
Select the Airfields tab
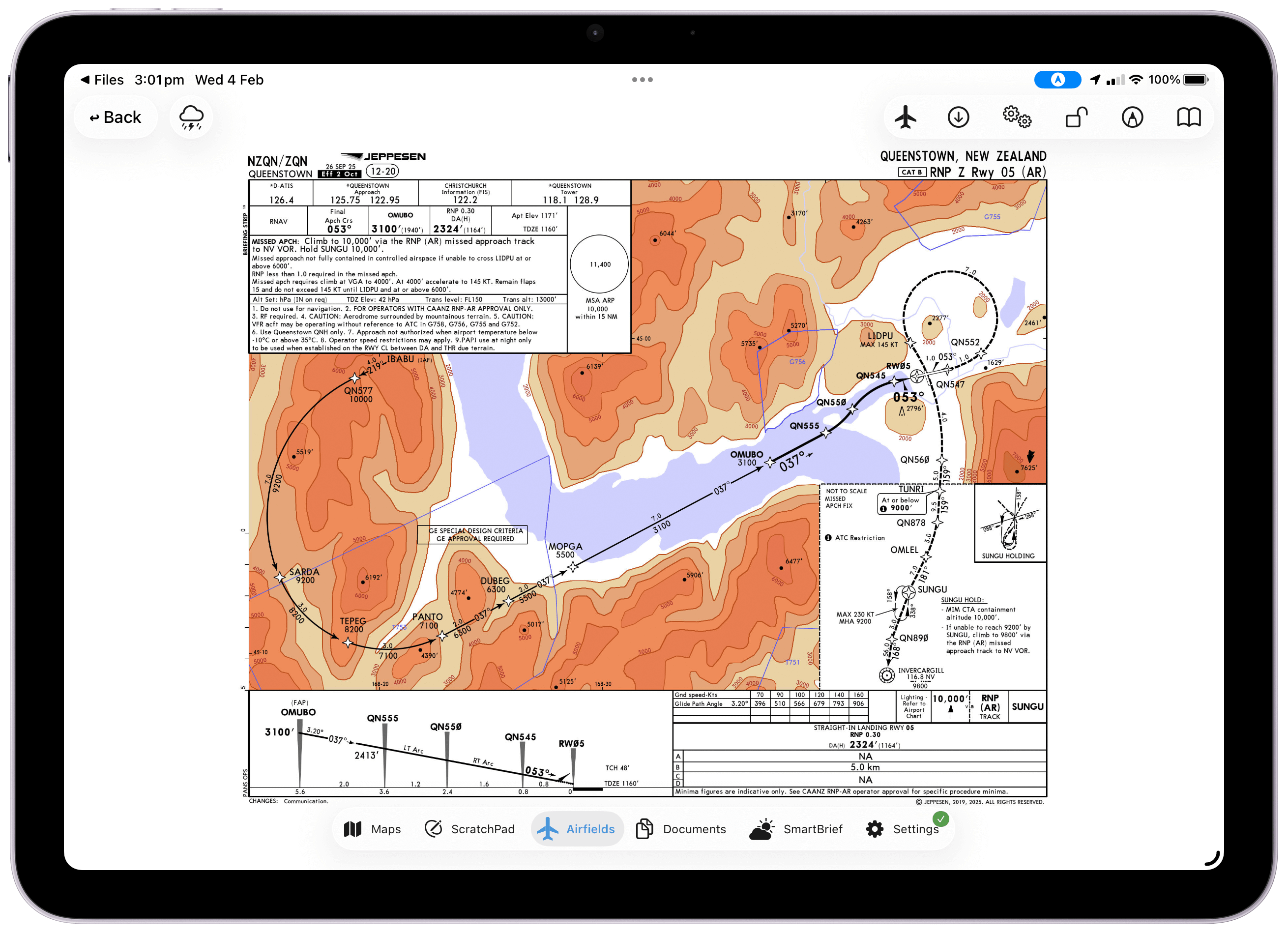pyautogui.click(x=577, y=829)
